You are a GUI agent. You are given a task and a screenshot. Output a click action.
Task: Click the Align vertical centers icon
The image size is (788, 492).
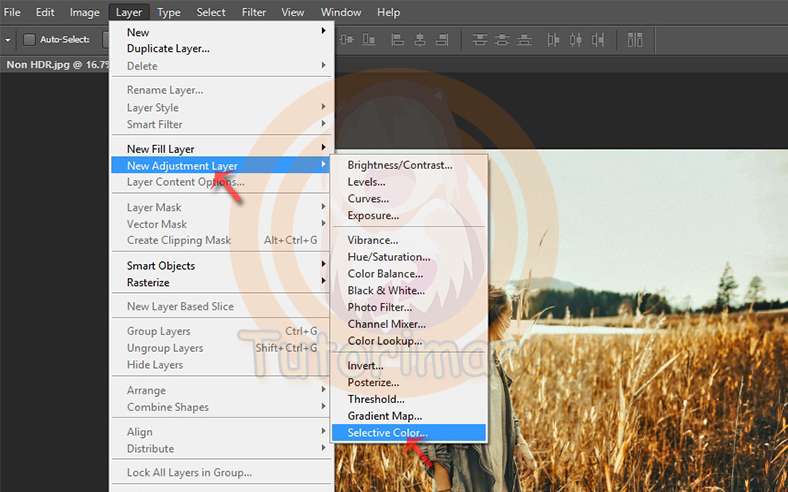(347, 39)
